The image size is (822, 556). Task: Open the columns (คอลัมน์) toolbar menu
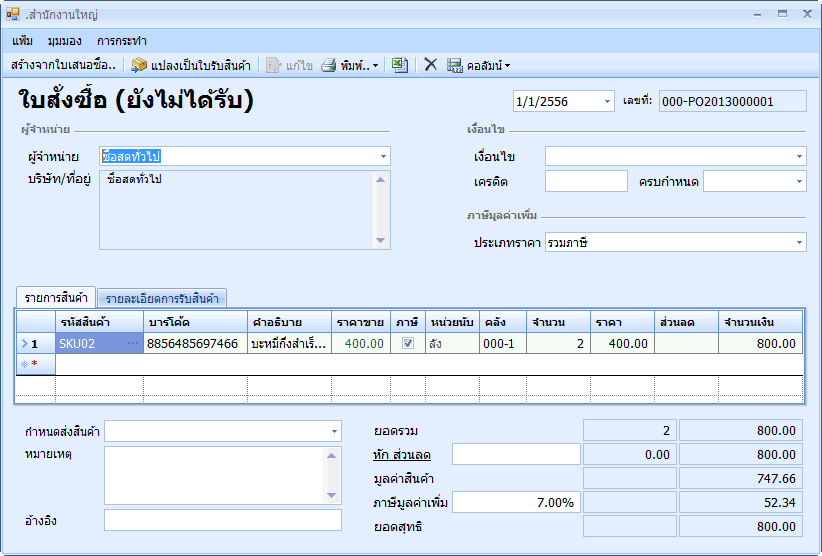[478, 65]
